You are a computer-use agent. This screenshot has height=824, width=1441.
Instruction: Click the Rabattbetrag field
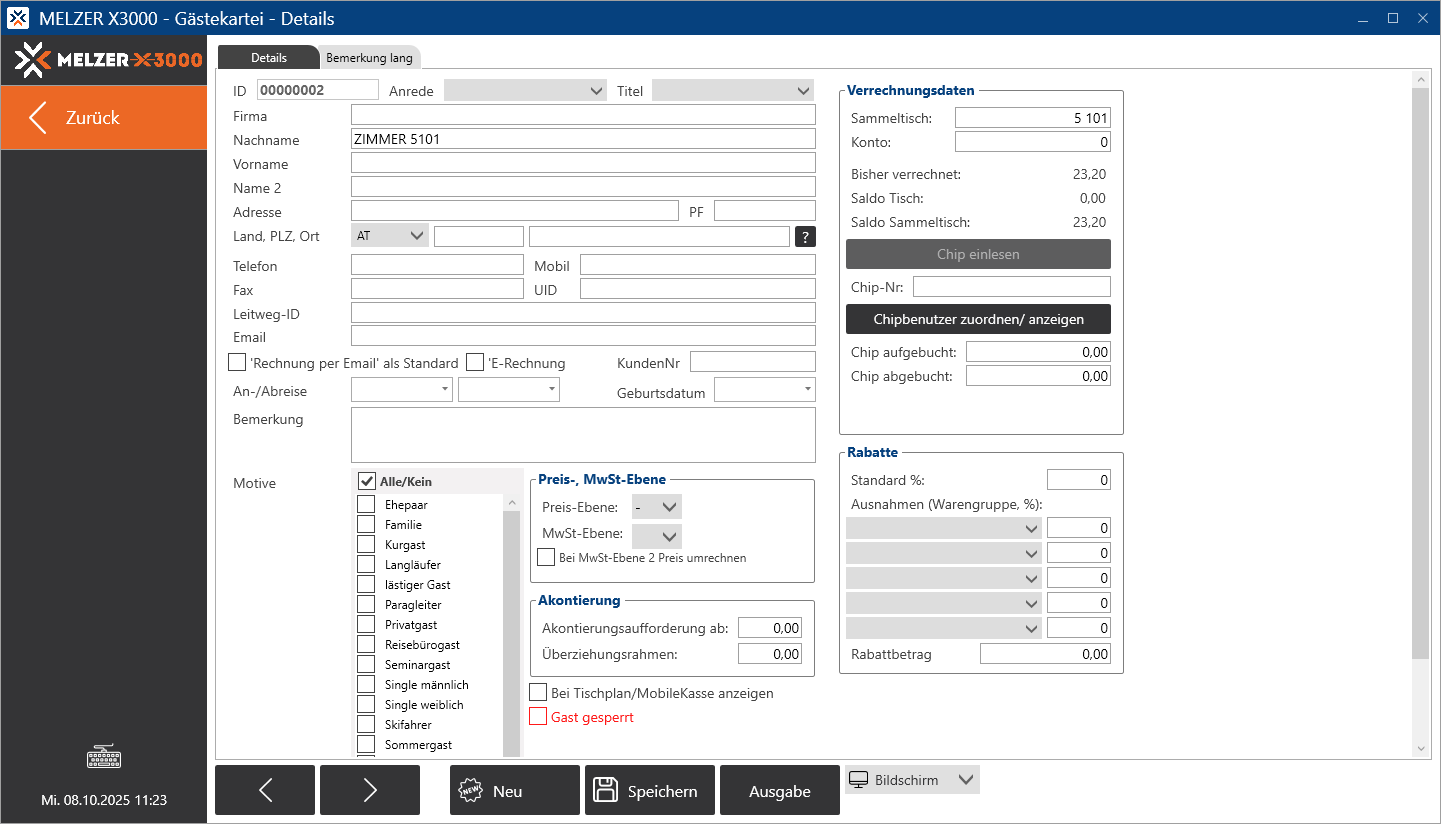coord(1045,653)
